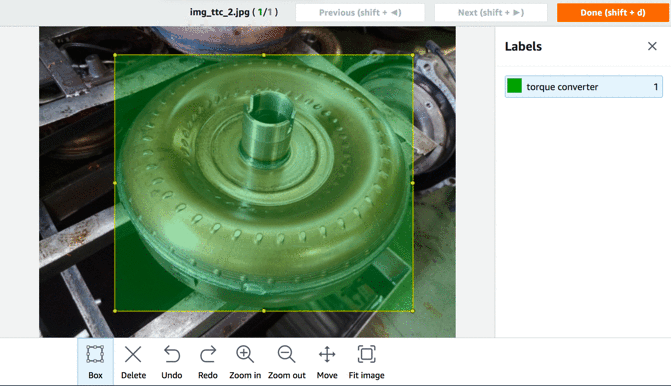Screen dimensions: 671x386
Task: Click the torque converter center hub in image
Action: (267, 128)
